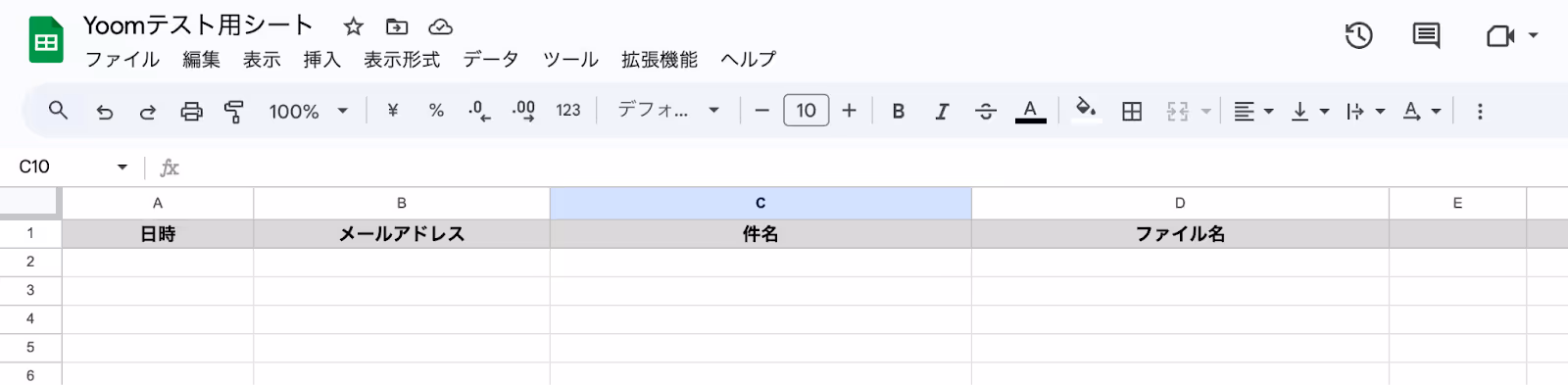Viewport: 1568px width, 385px height.
Task: Click the borders grid icon
Action: [x=1132, y=111]
